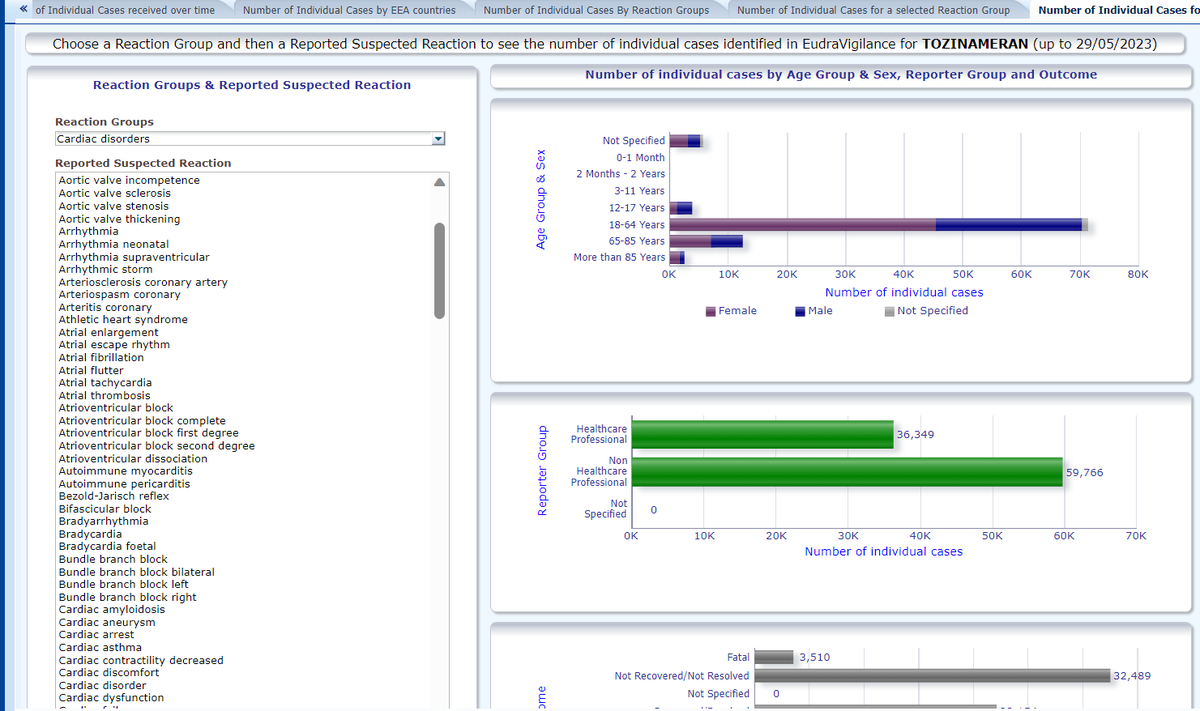Click the Not Recovered/Not Resolved grey bar

click(x=932, y=676)
